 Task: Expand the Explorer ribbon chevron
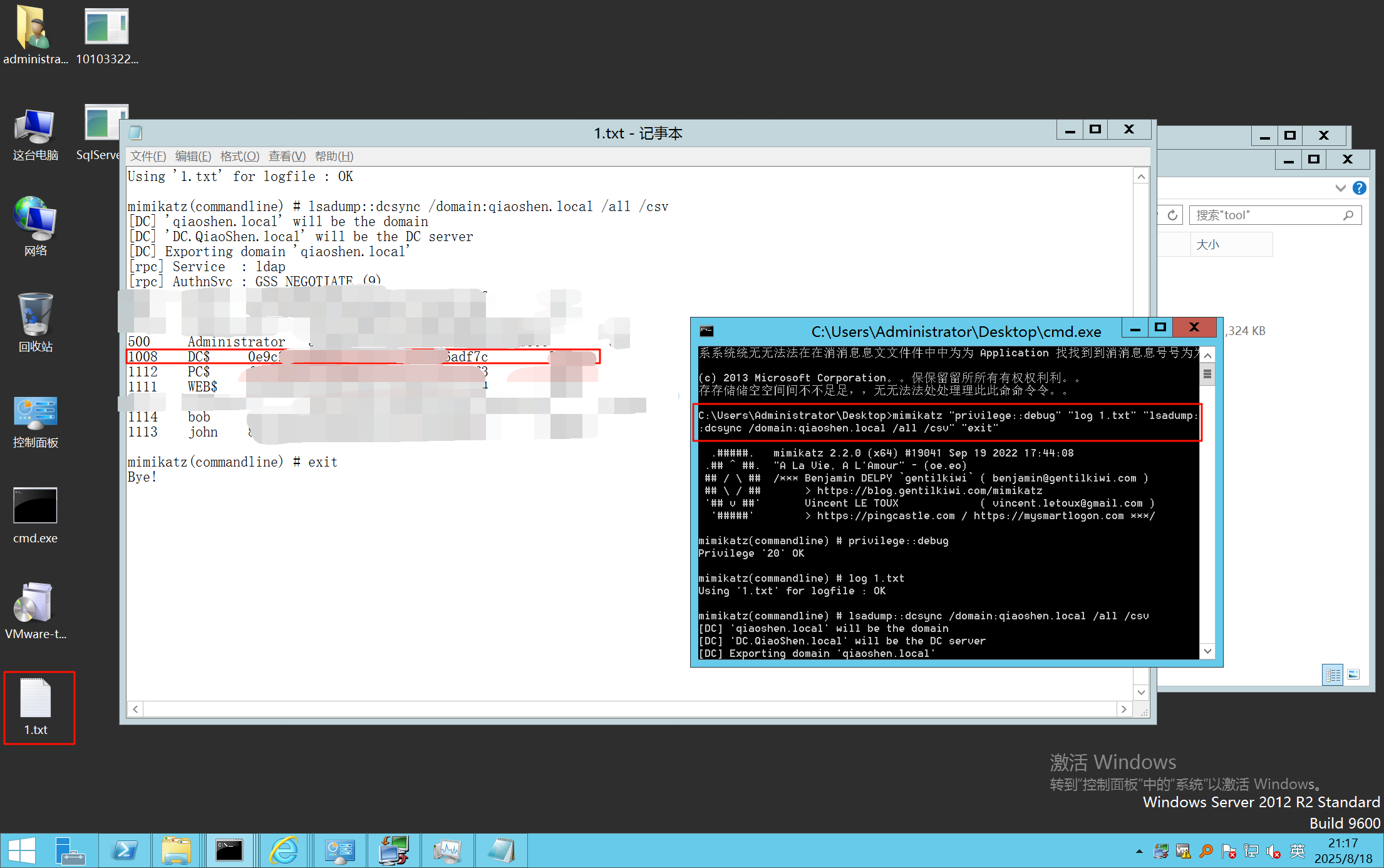(x=1340, y=188)
